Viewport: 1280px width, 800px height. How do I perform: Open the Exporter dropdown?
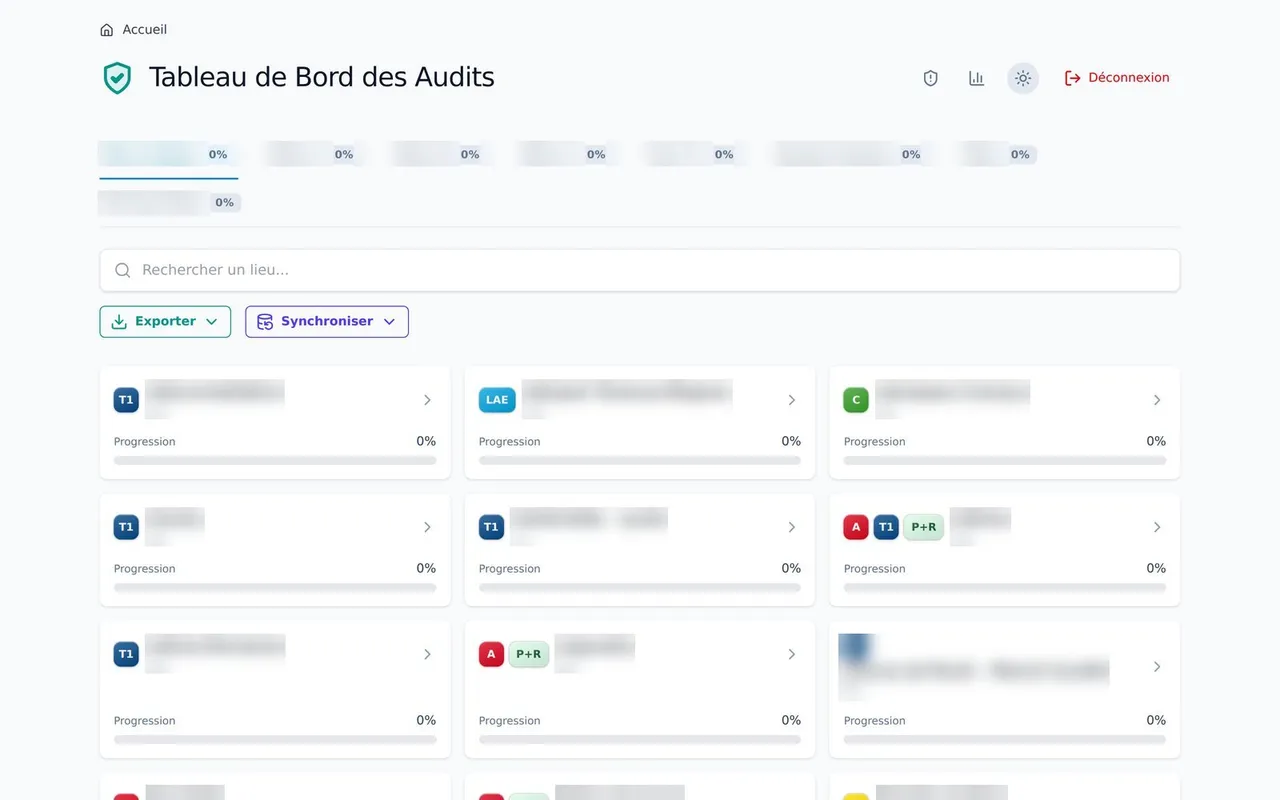pyautogui.click(x=165, y=322)
